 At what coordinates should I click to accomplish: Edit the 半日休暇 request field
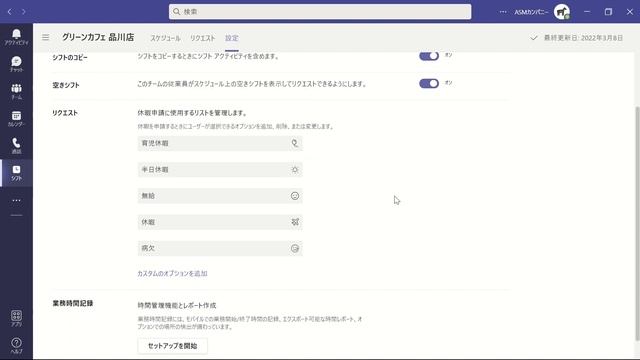[x=220, y=169]
